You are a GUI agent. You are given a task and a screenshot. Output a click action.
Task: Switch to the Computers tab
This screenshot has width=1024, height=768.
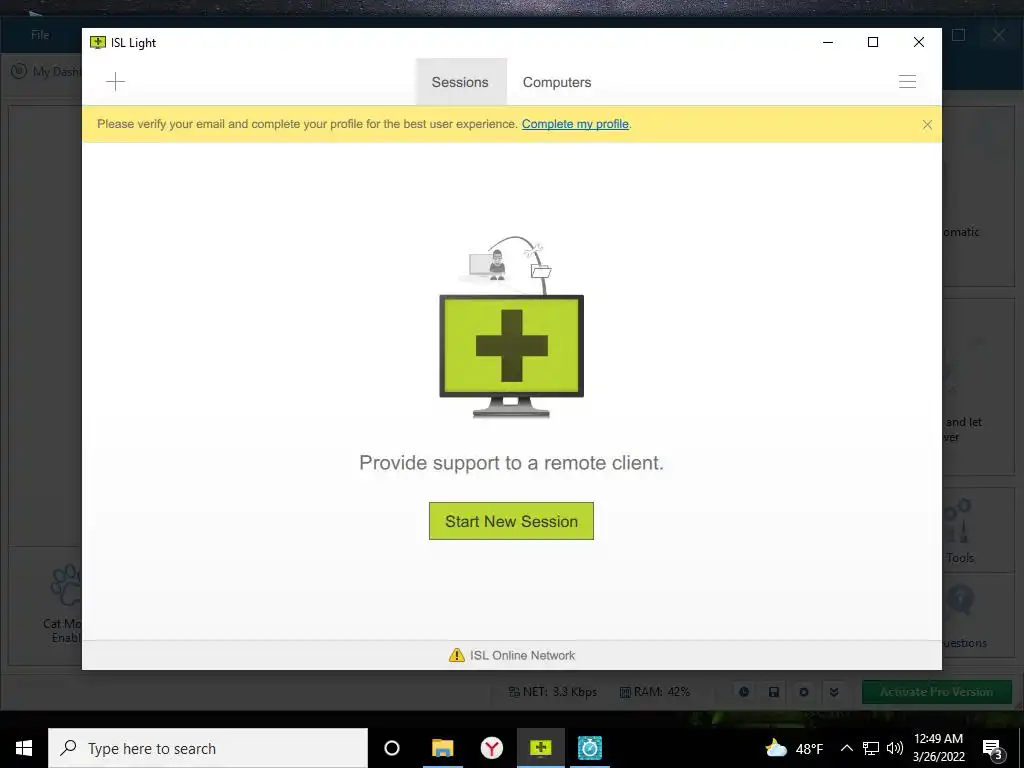557,82
